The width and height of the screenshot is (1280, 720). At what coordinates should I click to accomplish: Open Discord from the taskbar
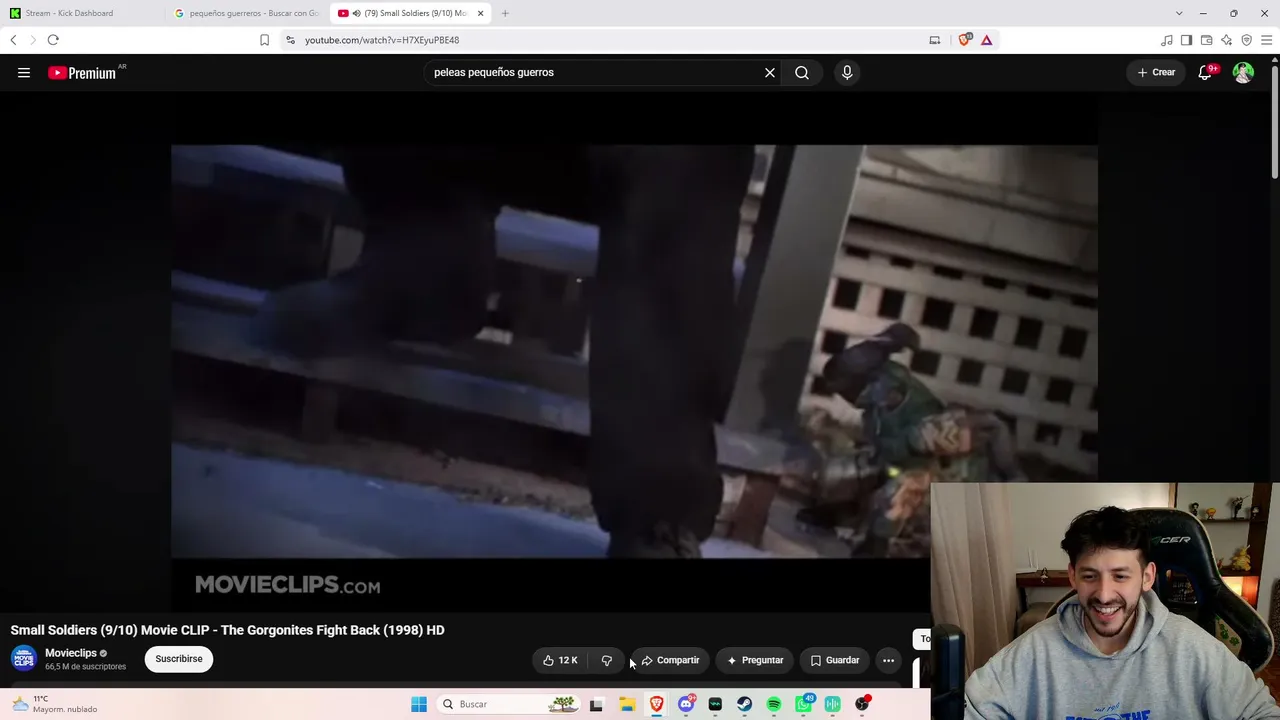[x=686, y=704]
